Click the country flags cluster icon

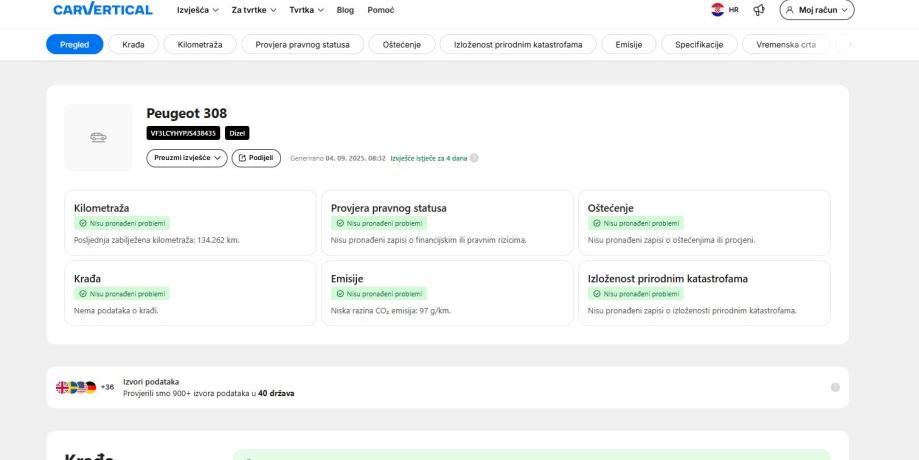pos(78,387)
